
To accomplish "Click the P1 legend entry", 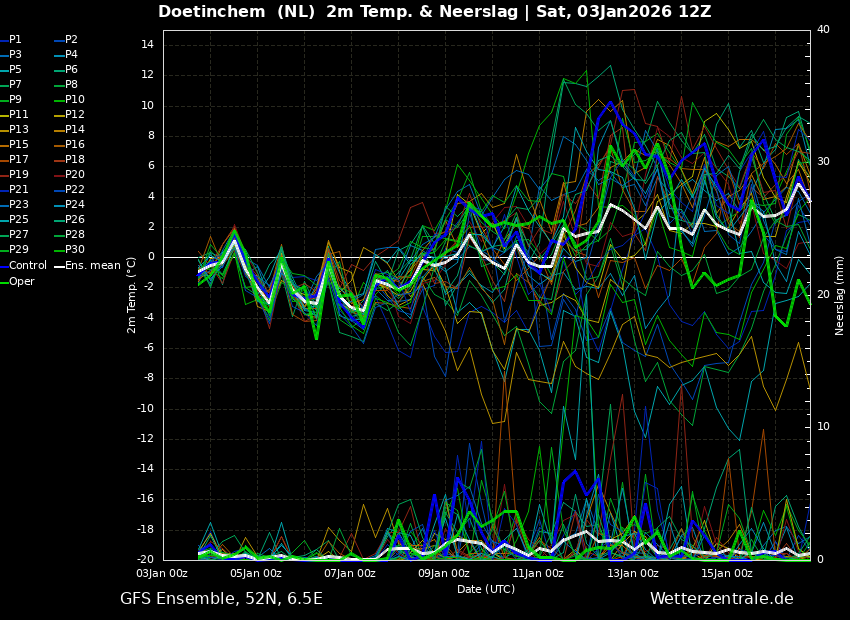I will click(x=11, y=40).
